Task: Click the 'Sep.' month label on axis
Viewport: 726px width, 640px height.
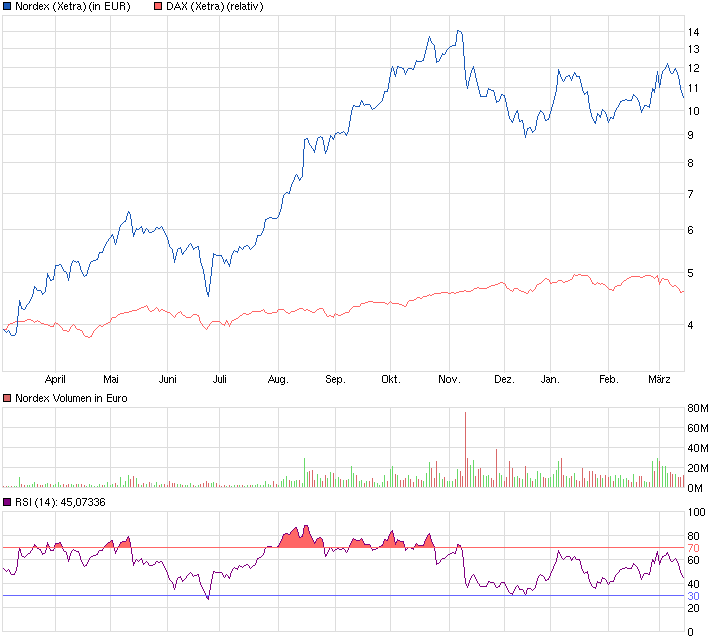Action: tap(335, 379)
